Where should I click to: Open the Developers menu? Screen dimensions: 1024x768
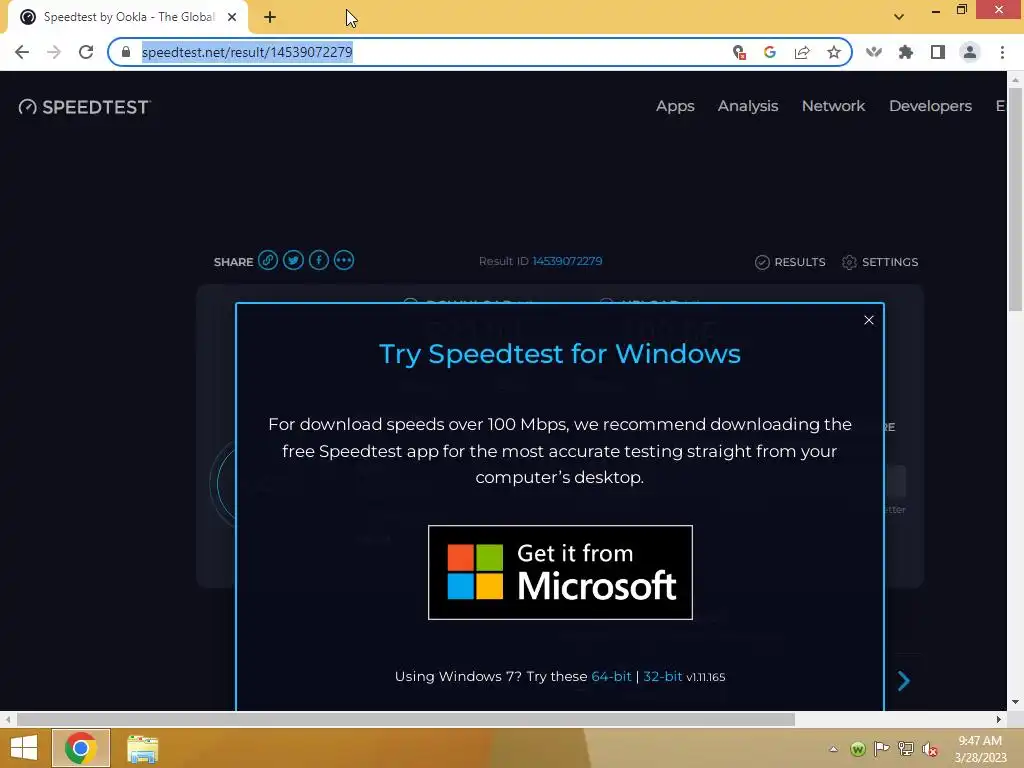click(930, 106)
